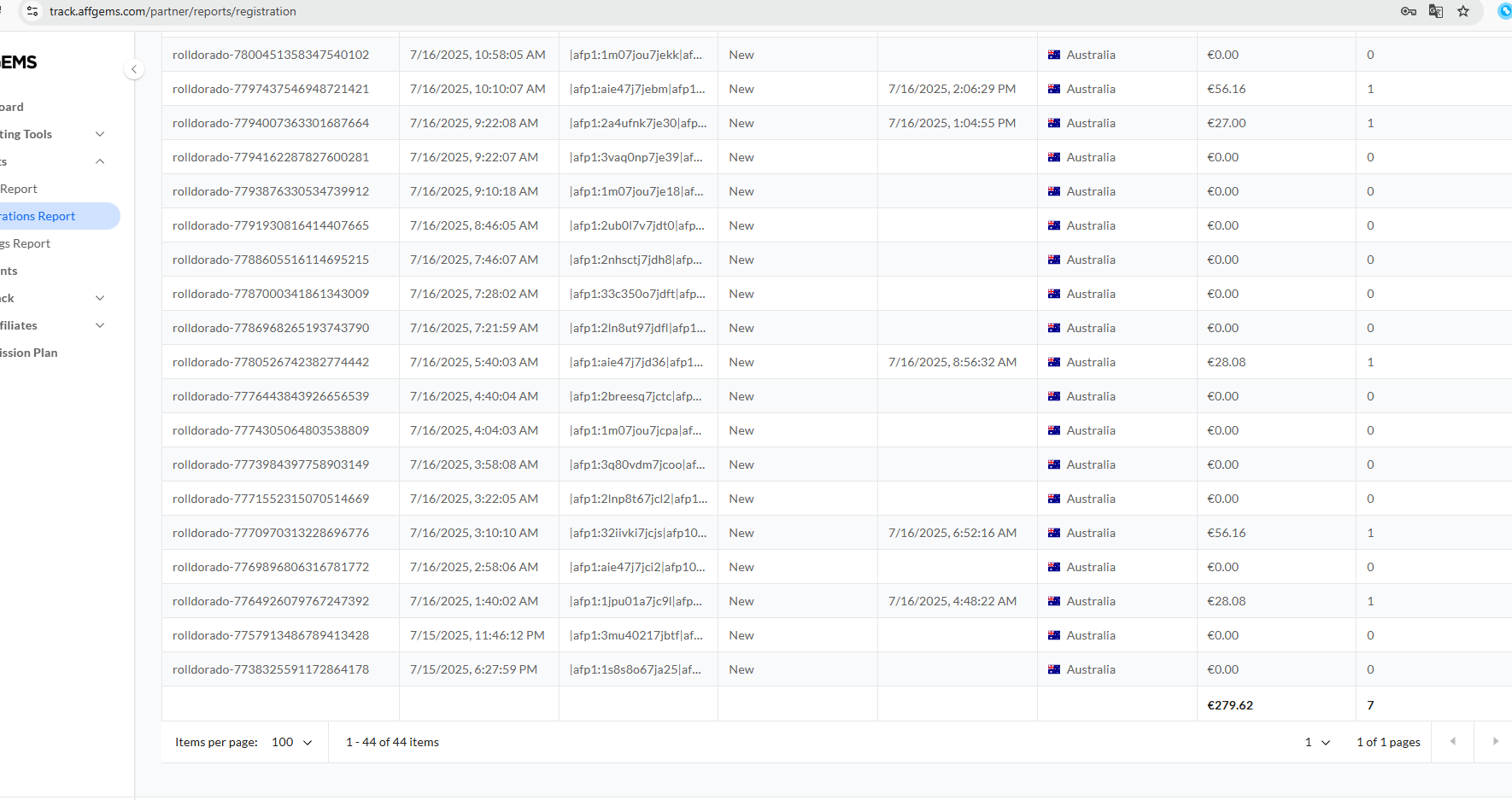Screen dimensions: 1512x800
Task: Click the total deposit count 7
Action: 1370,705
